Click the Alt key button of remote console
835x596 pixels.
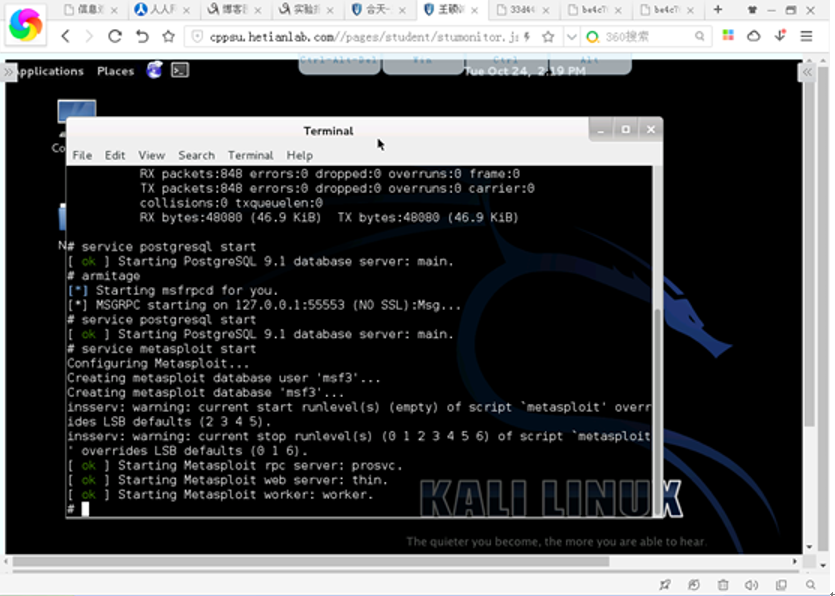click(x=590, y=64)
